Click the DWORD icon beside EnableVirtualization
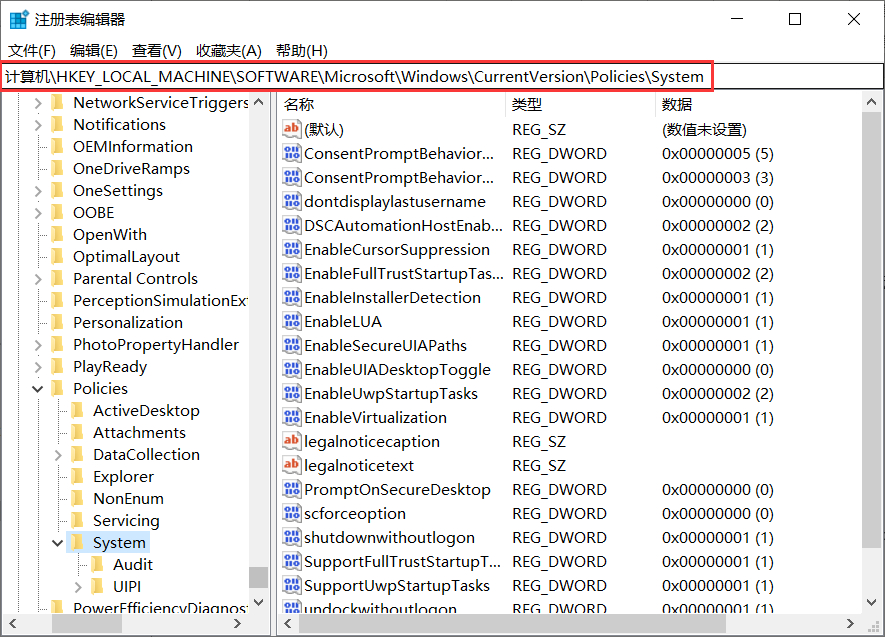 [293, 417]
